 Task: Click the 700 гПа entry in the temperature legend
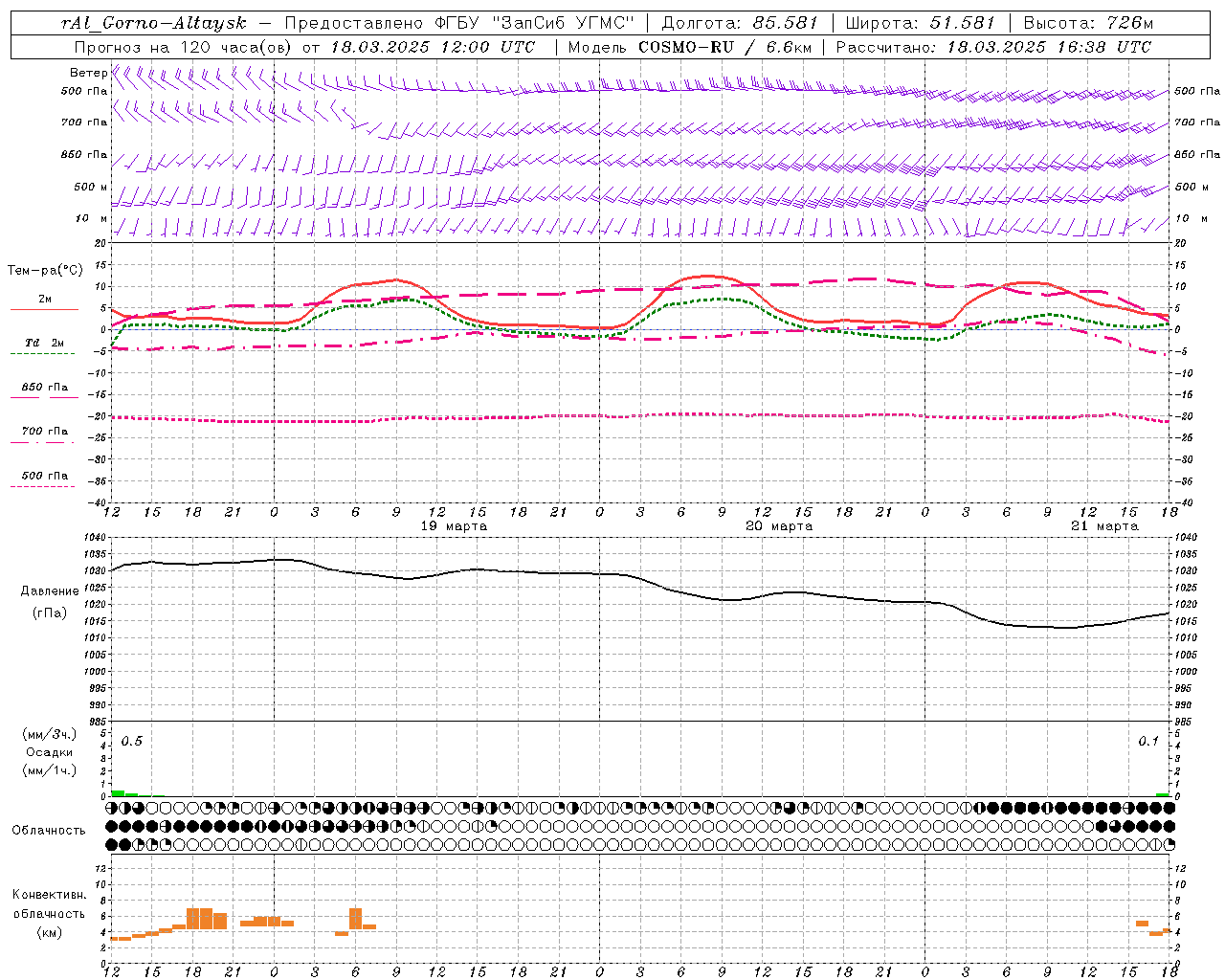45,432
